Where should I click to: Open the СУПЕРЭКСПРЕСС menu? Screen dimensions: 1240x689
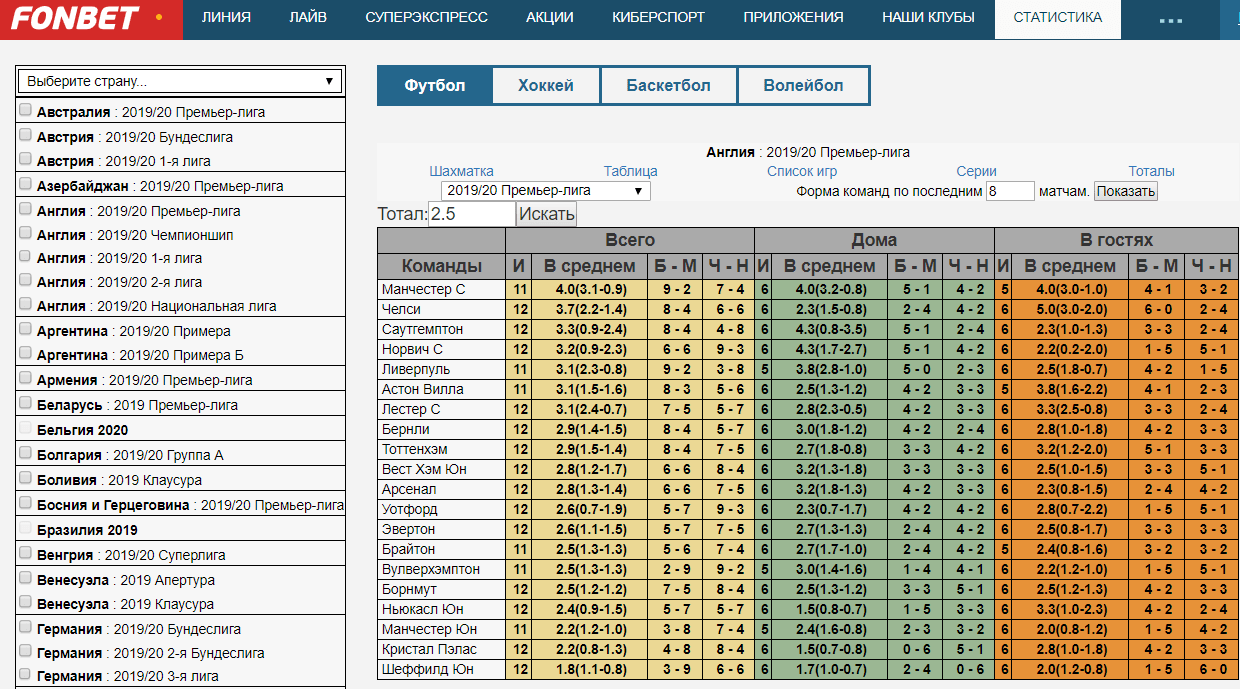click(x=427, y=18)
